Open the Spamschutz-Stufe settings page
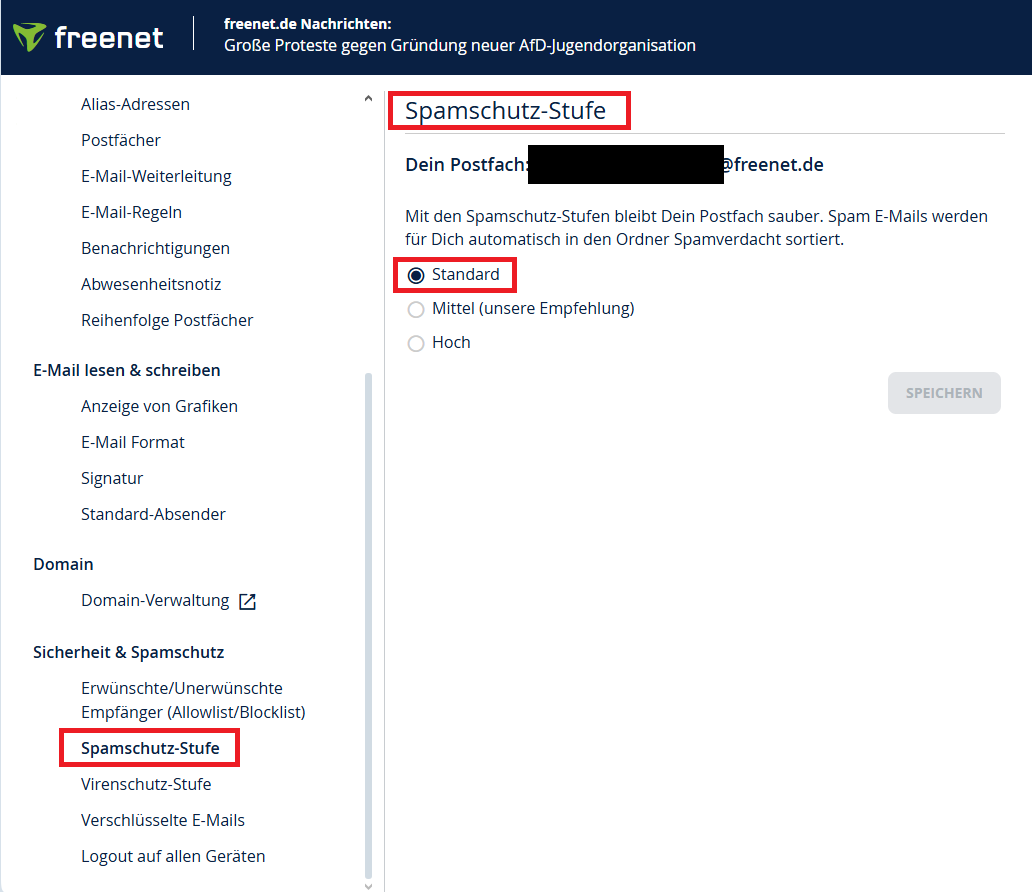 point(148,747)
